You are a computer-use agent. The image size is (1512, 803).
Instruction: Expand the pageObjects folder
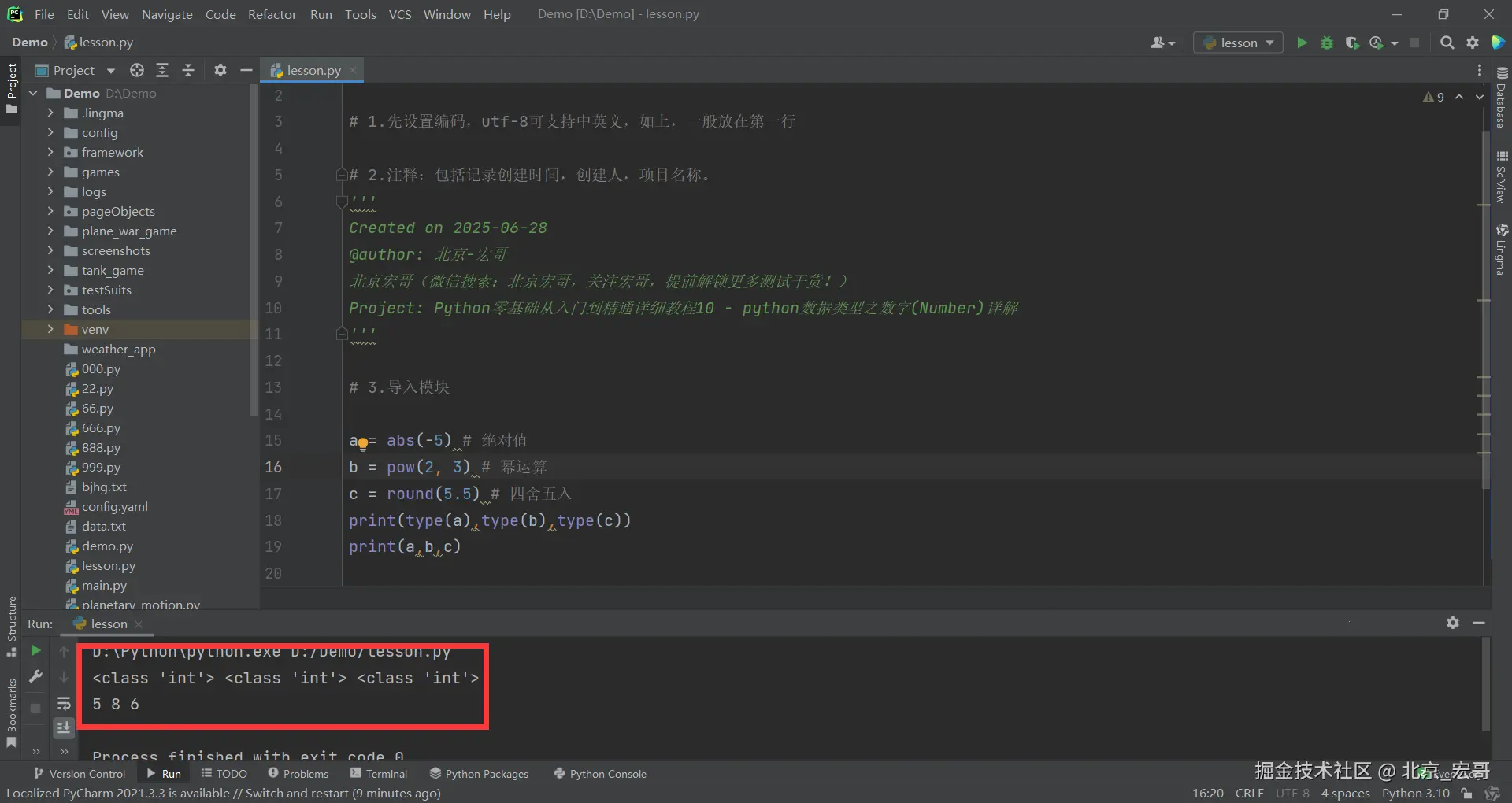click(50, 211)
